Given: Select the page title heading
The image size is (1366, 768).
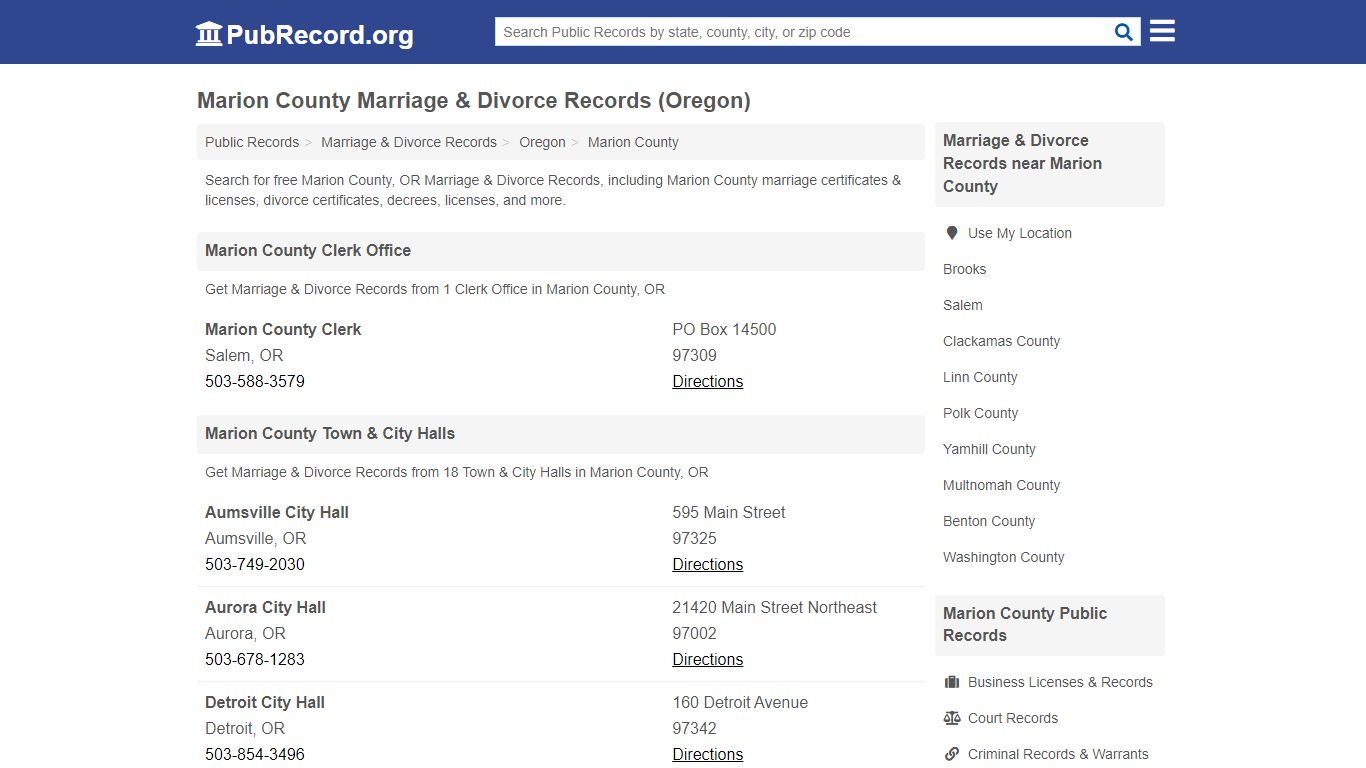Looking at the screenshot, I should 474,100.
